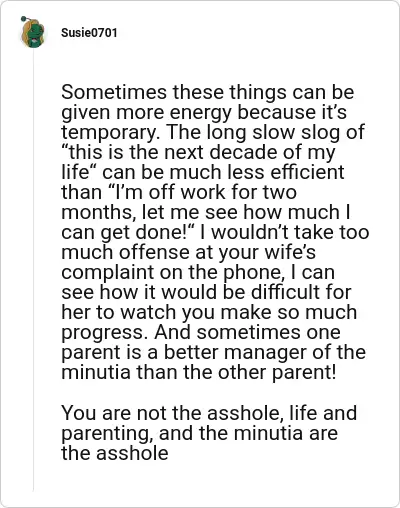Click "minutia than the other parent!" line
400x508 pixels.
click(199, 372)
